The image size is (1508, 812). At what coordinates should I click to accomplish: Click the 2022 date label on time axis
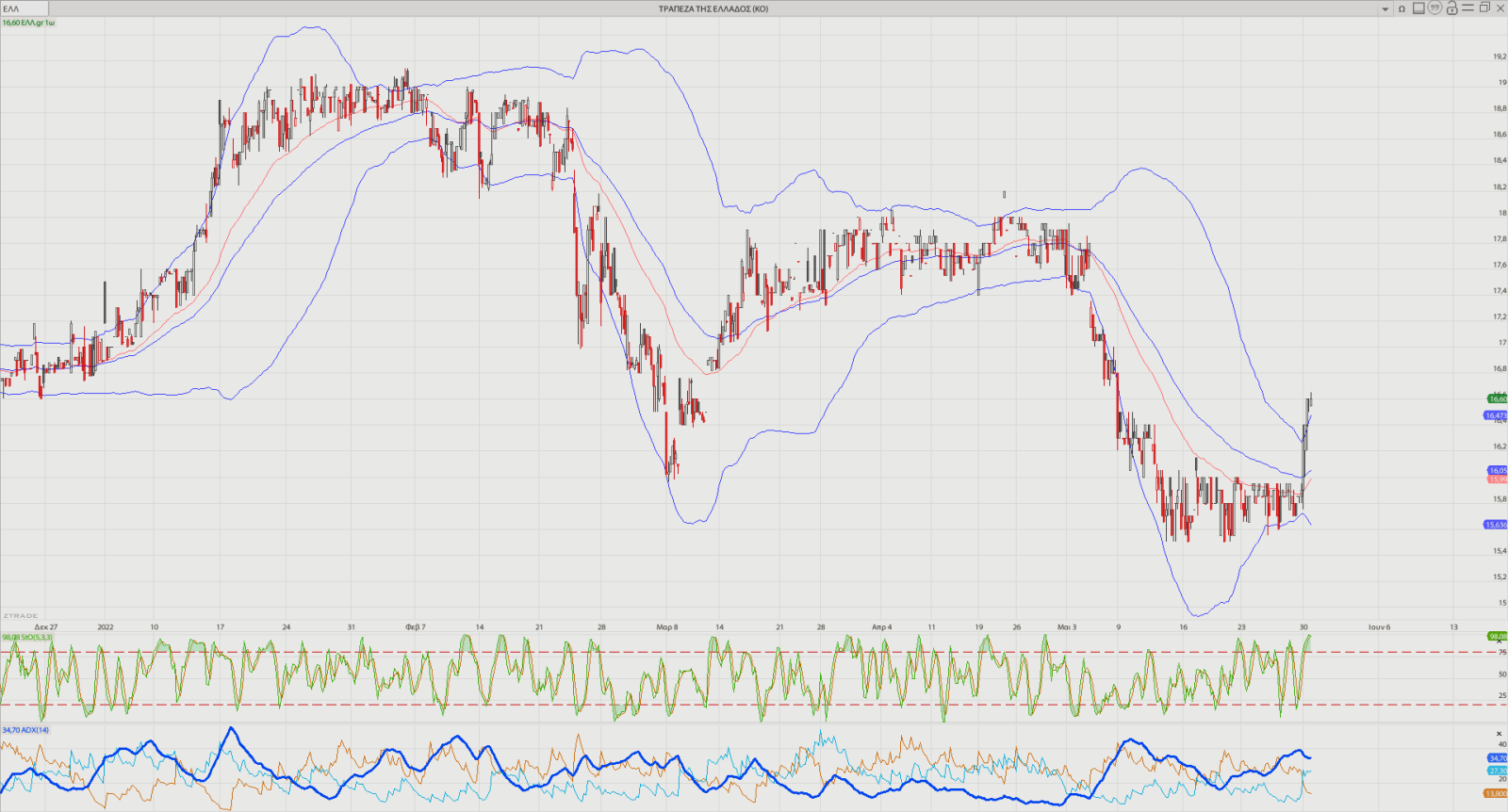(106, 626)
